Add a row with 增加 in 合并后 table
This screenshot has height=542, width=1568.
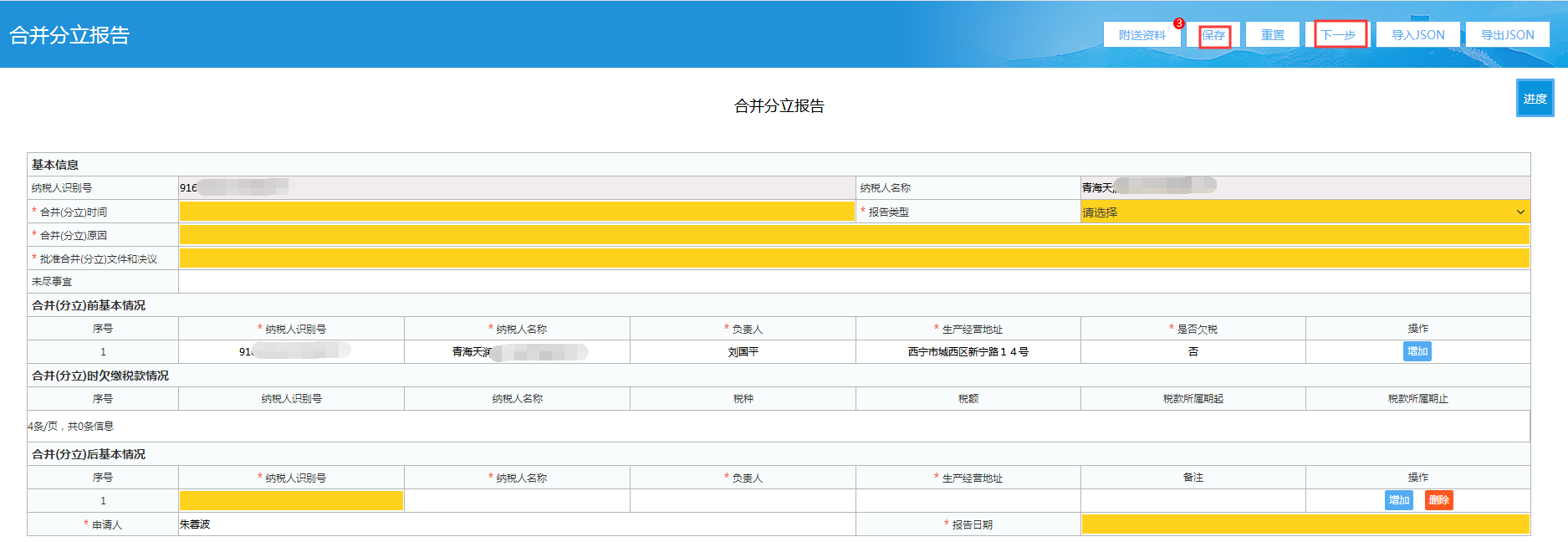coord(1399,500)
